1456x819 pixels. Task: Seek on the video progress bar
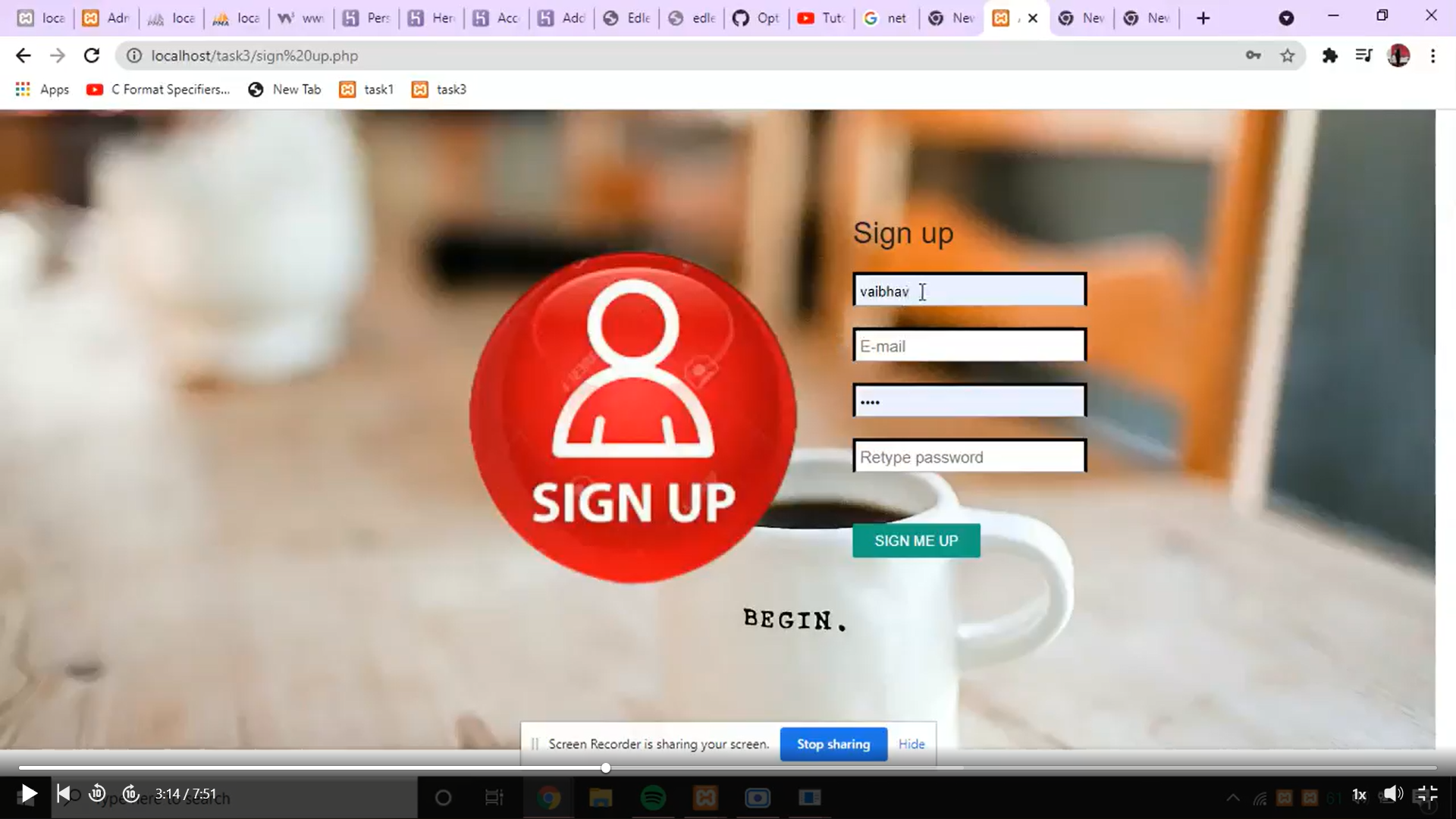(x=728, y=768)
